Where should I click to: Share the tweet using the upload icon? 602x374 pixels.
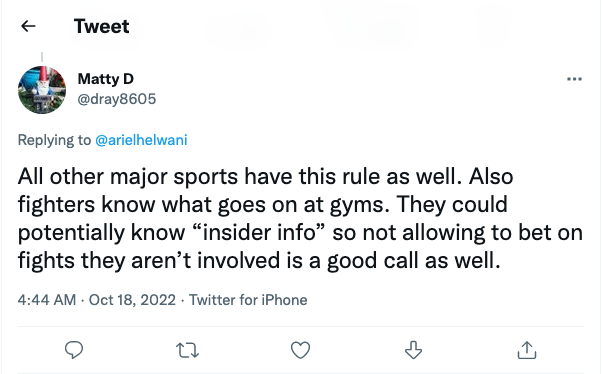(x=527, y=349)
